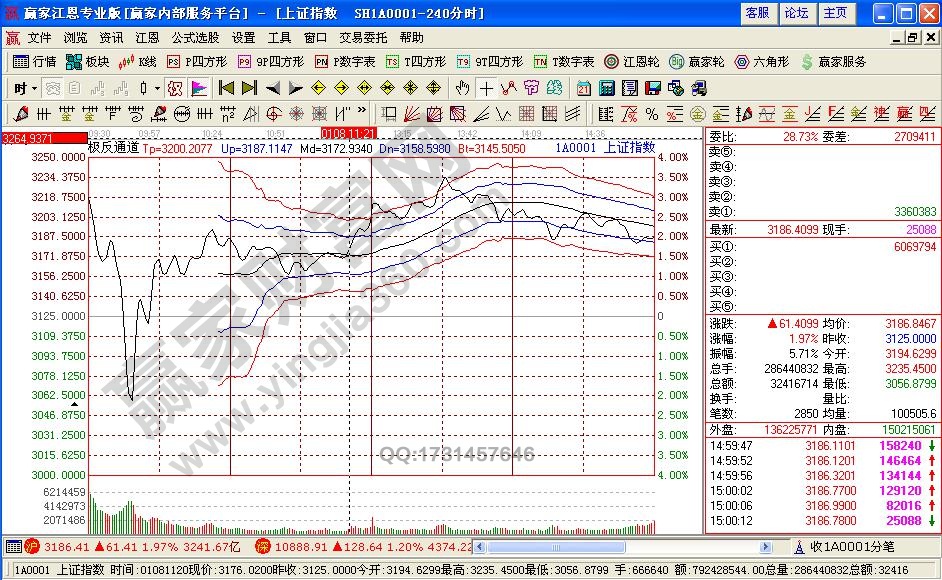The image size is (942, 580).
Task: Open the 六角形 hexagon chart tool
Action: [x=761, y=62]
